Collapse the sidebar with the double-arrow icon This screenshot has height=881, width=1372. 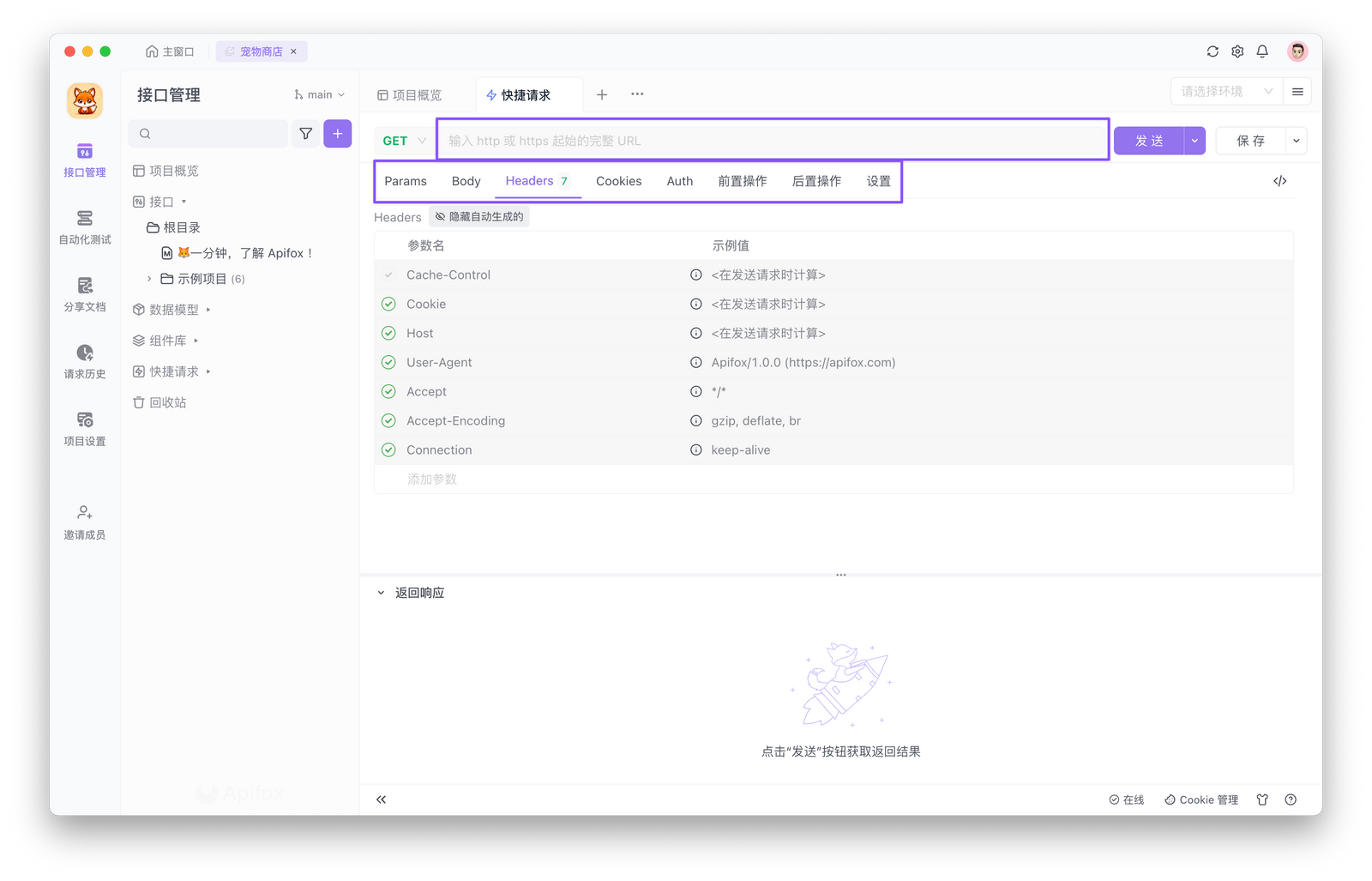[x=381, y=799]
